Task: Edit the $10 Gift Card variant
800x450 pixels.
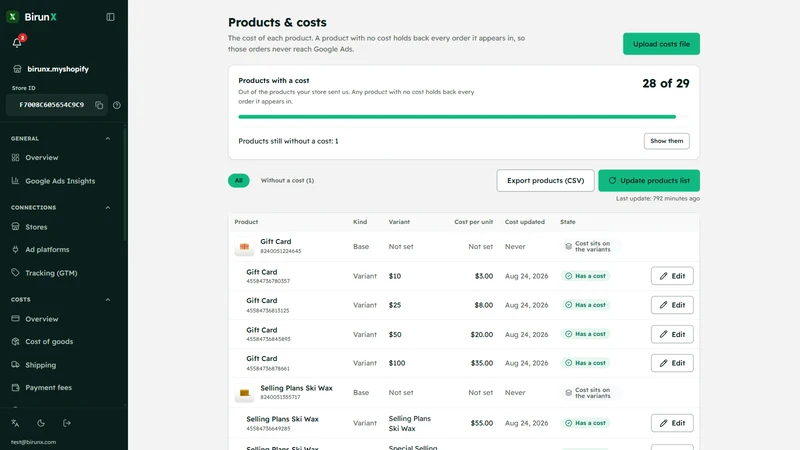Action: (672, 276)
